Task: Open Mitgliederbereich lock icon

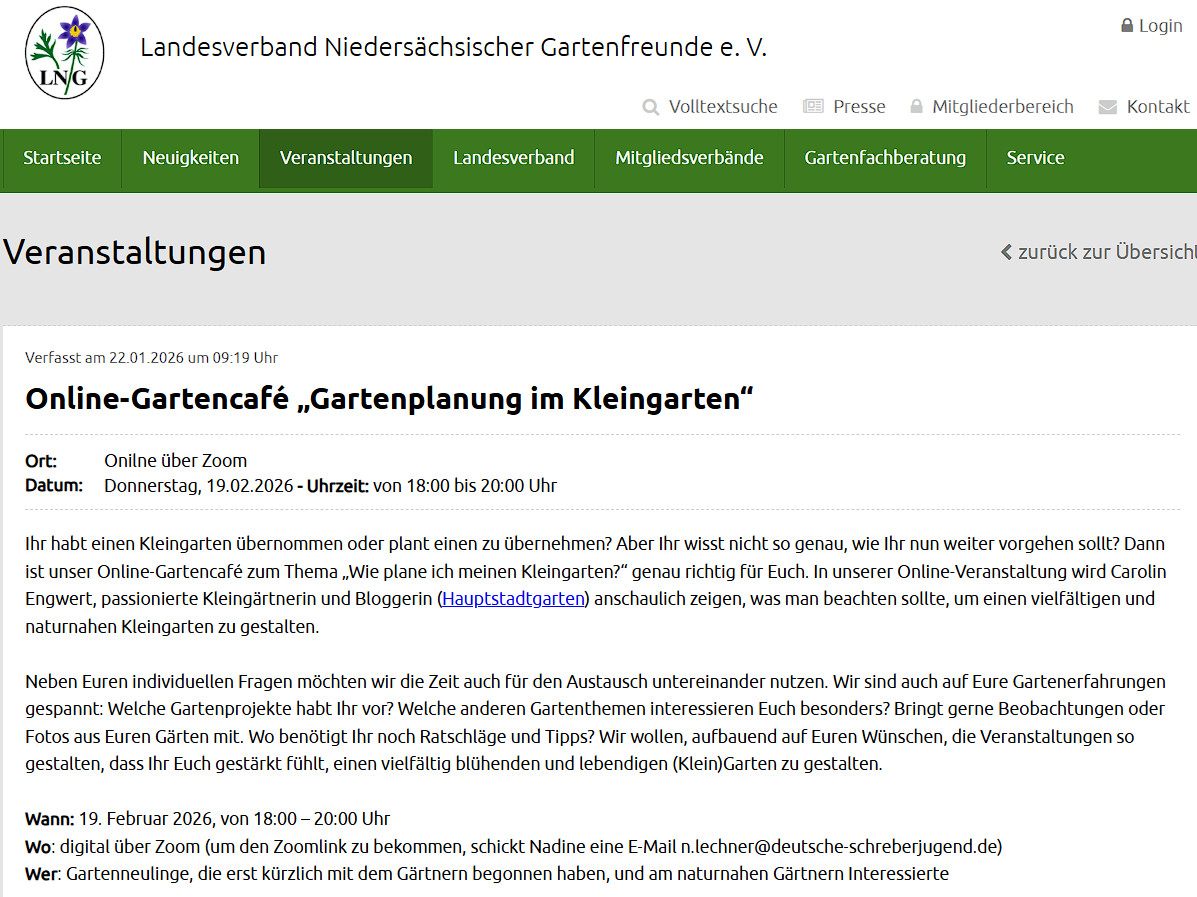Action: (915, 106)
